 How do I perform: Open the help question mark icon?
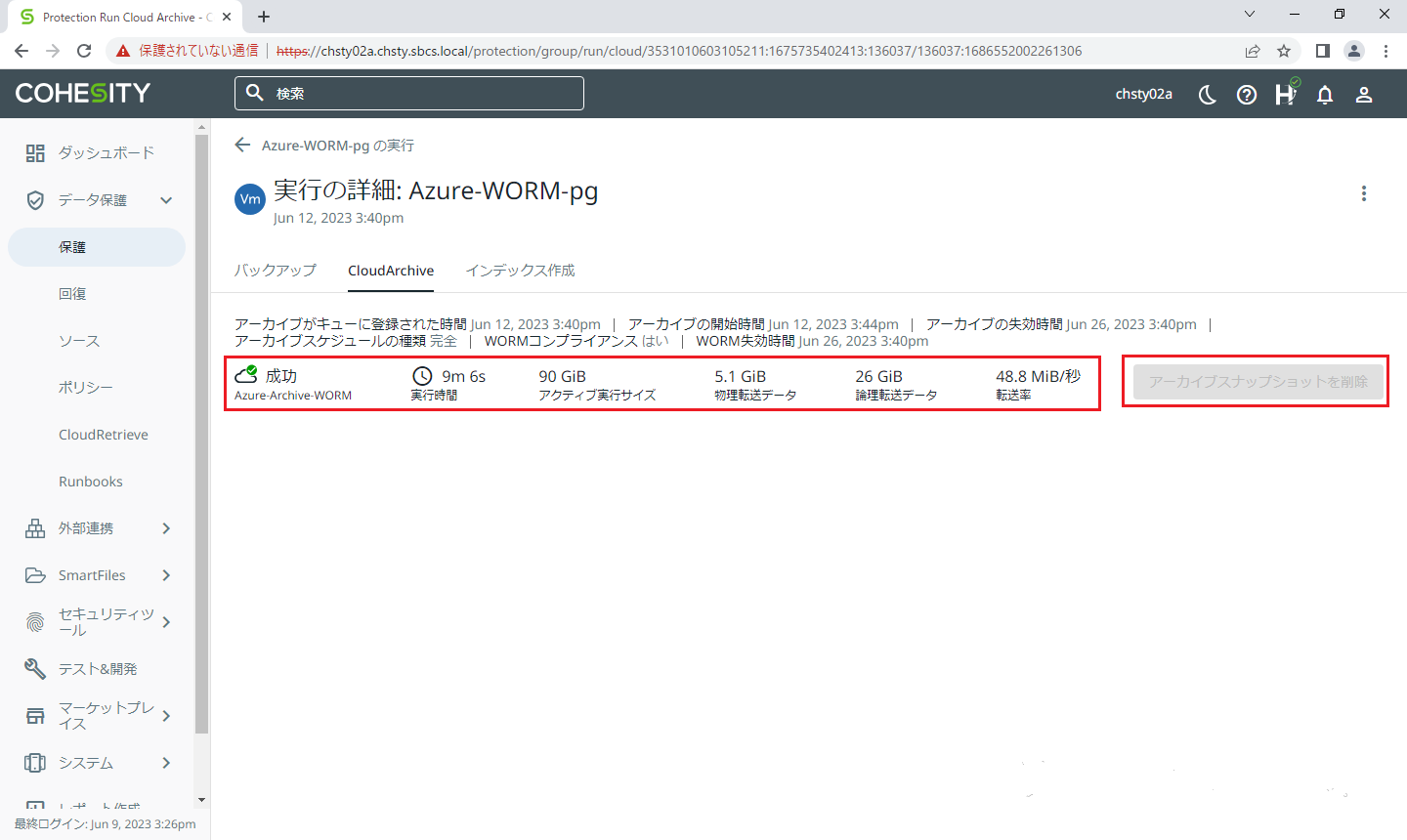click(x=1247, y=95)
